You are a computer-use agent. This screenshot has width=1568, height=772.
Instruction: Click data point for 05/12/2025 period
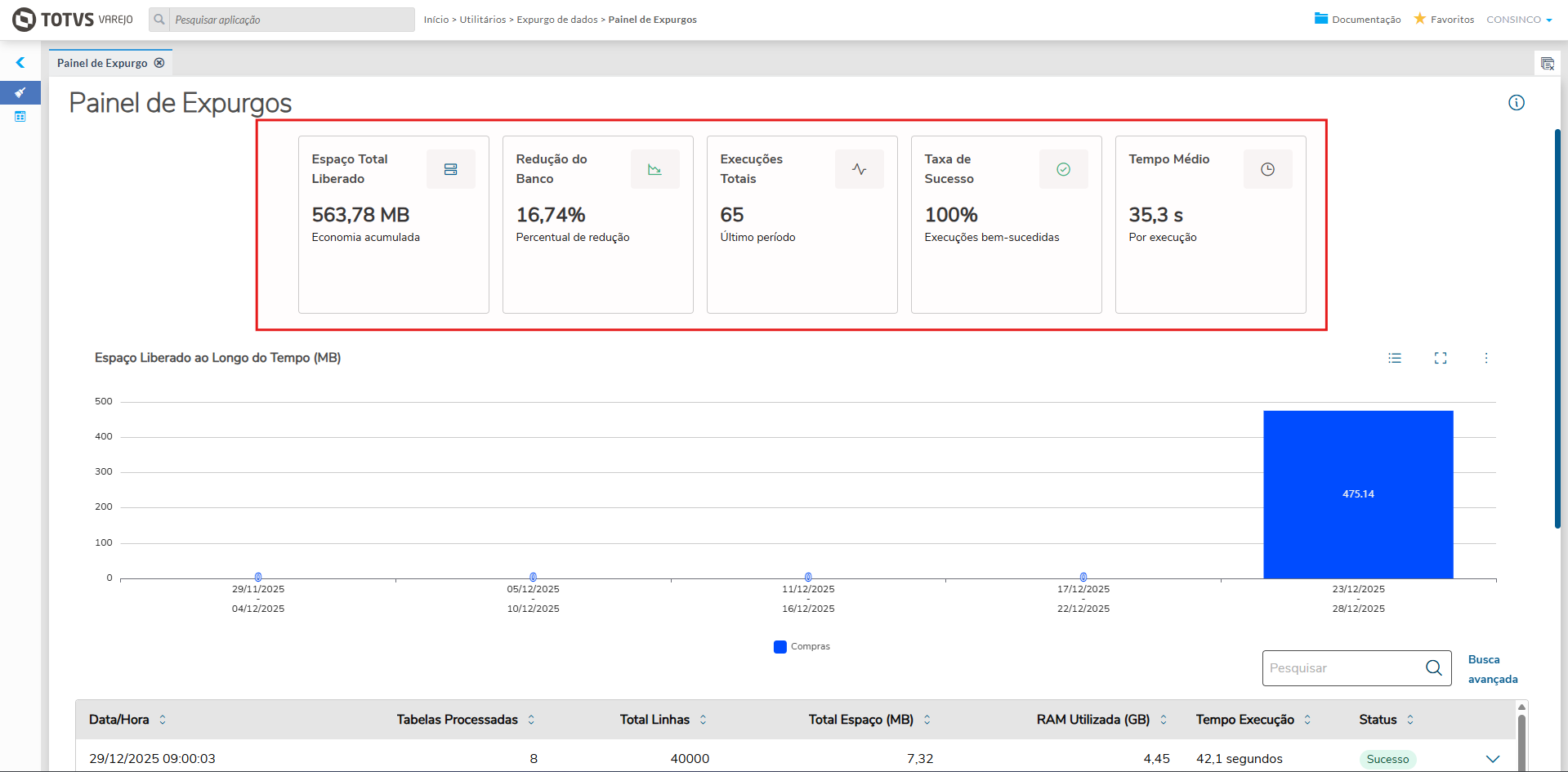(x=534, y=577)
